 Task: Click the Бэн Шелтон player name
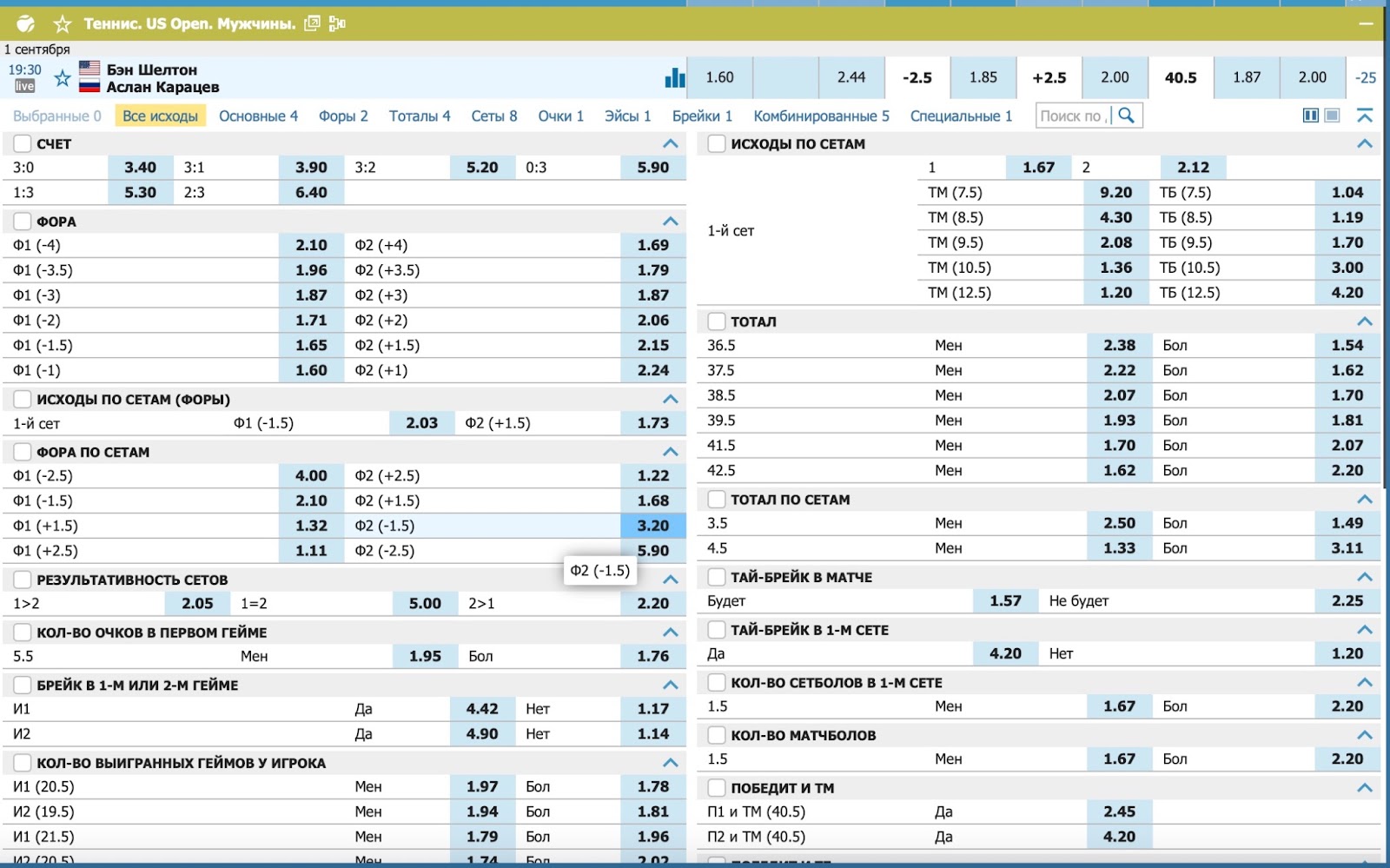pyautogui.click(x=152, y=70)
